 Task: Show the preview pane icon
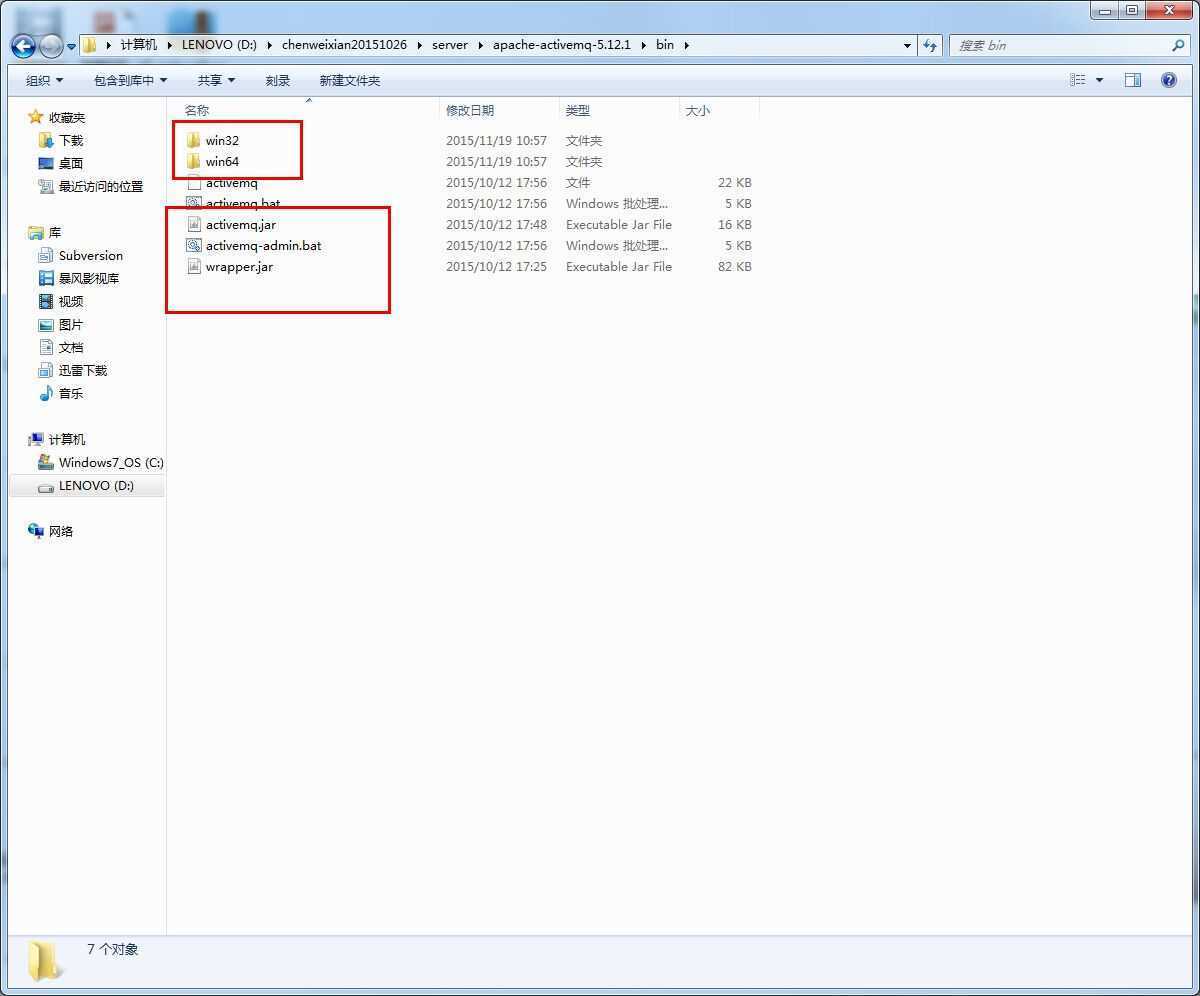click(1132, 80)
